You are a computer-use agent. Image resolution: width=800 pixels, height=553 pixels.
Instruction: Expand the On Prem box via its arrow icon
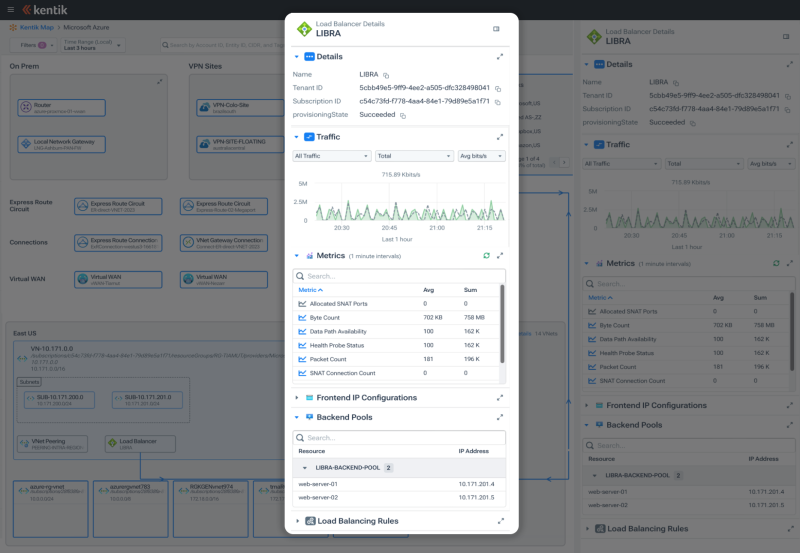point(160,82)
